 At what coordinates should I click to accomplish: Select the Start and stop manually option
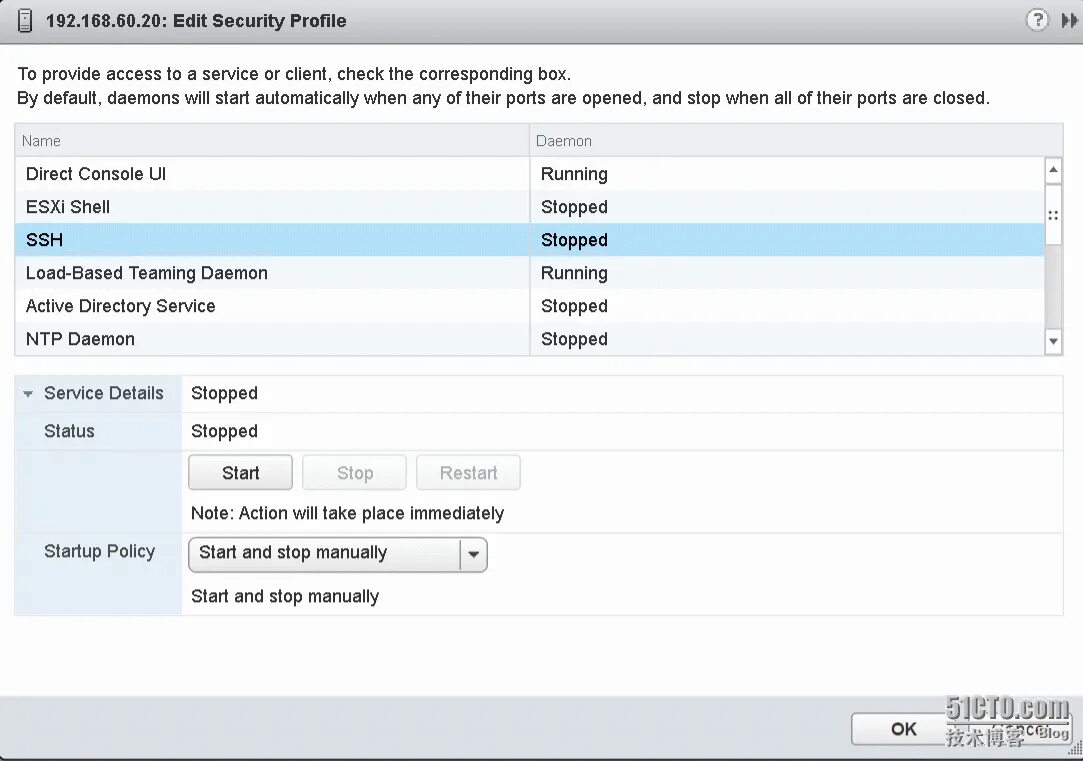(285, 595)
